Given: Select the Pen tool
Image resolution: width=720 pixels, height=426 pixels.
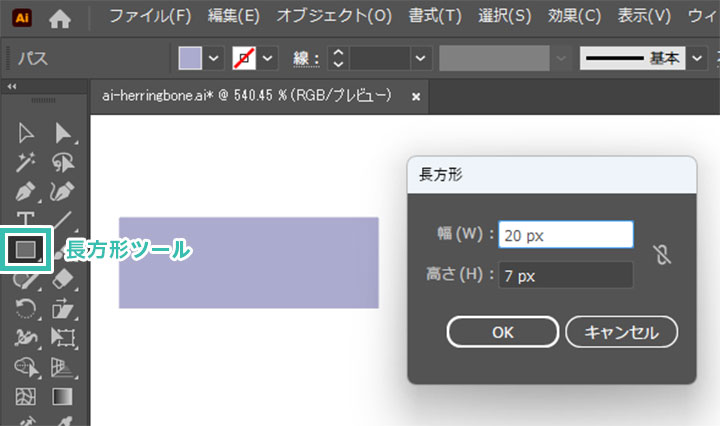Looking at the screenshot, I should [27, 190].
